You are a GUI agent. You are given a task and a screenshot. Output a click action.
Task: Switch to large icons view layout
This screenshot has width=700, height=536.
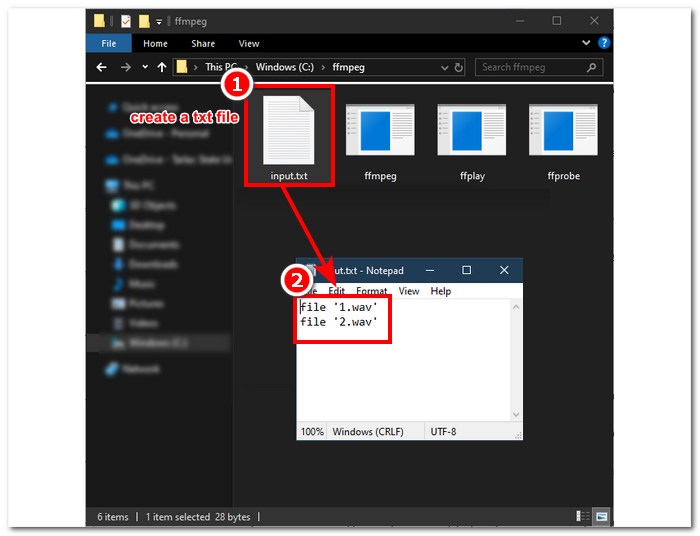pos(601,516)
